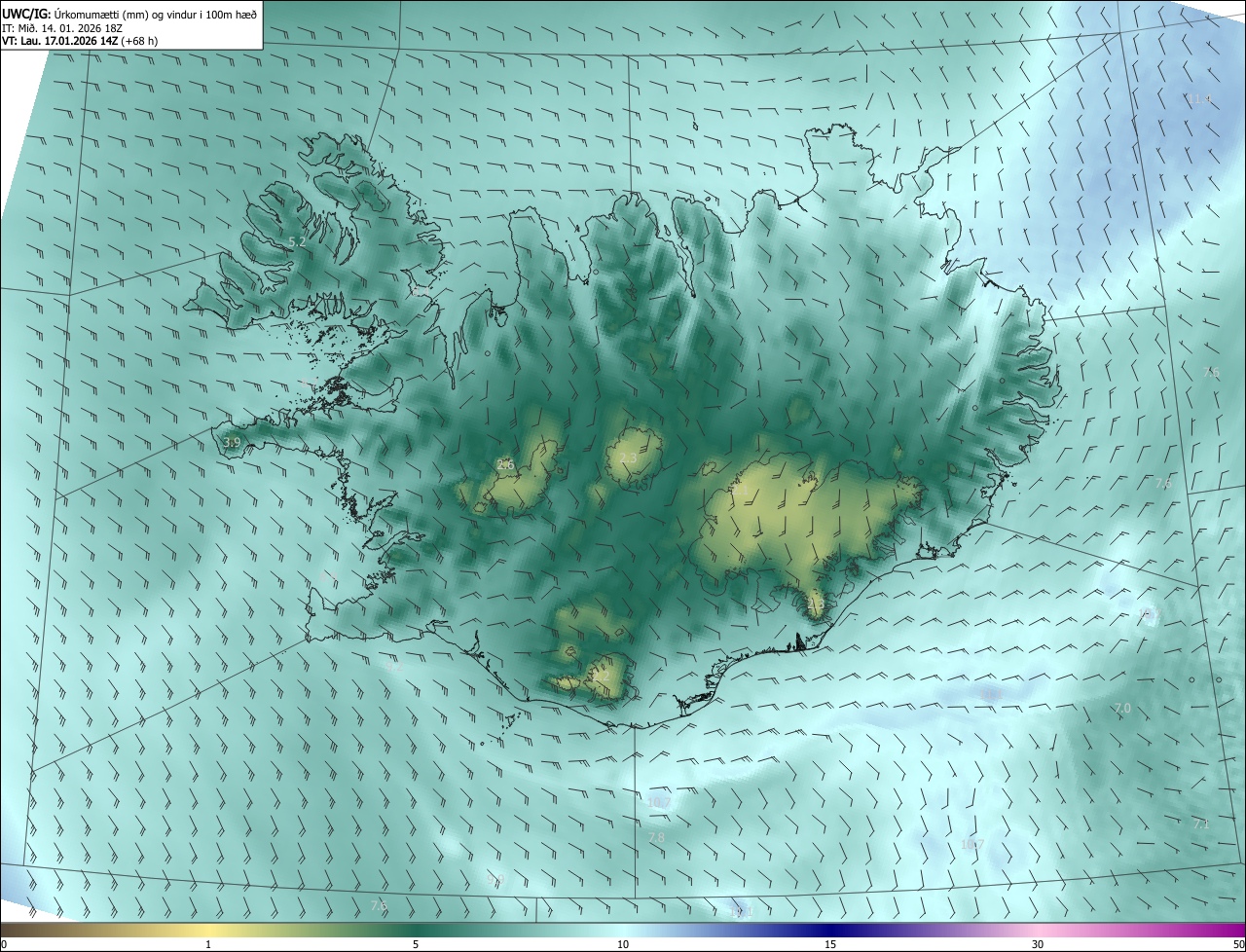Click the '11.4' value in the top-right corner

tap(1198, 99)
